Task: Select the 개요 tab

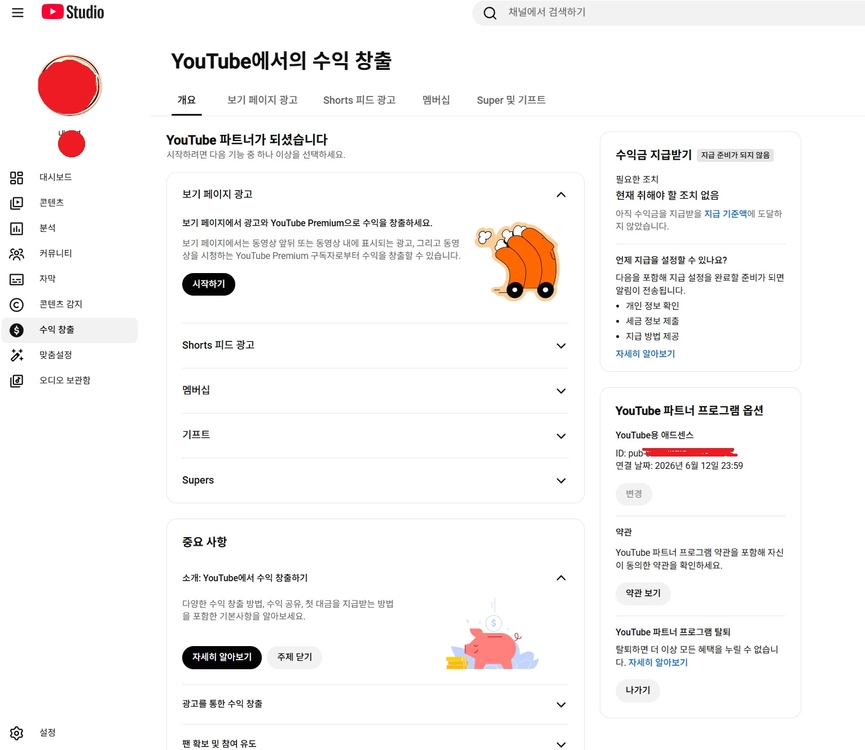Action: coord(186,100)
